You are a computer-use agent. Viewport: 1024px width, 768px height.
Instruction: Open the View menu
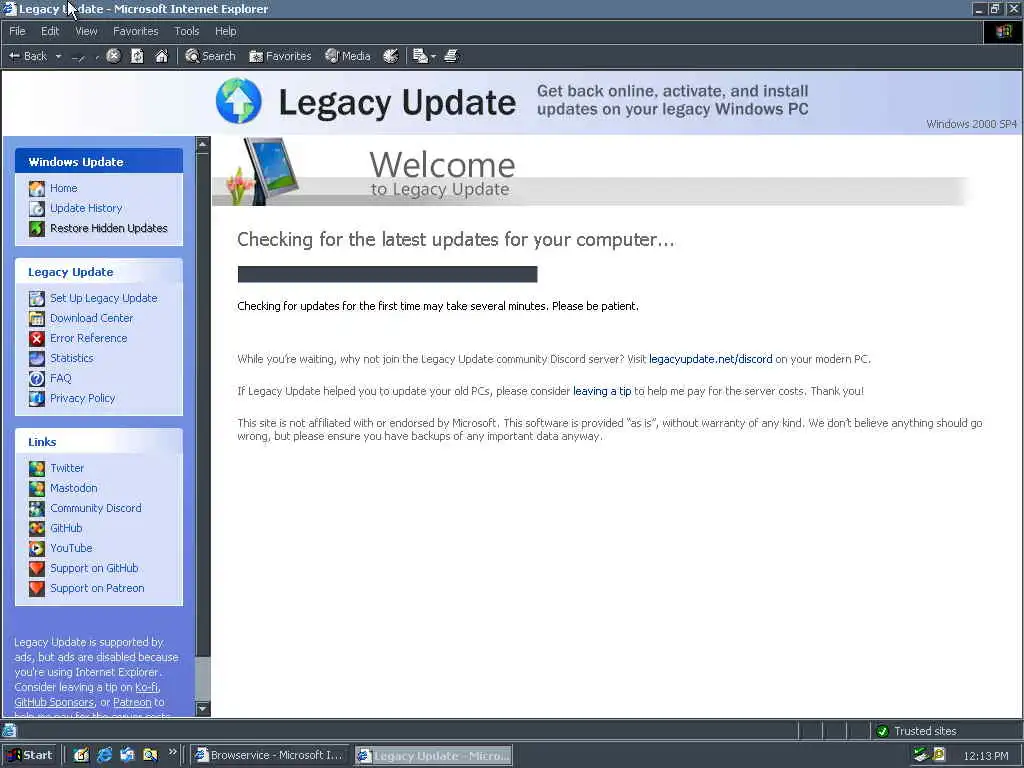pyautogui.click(x=86, y=31)
